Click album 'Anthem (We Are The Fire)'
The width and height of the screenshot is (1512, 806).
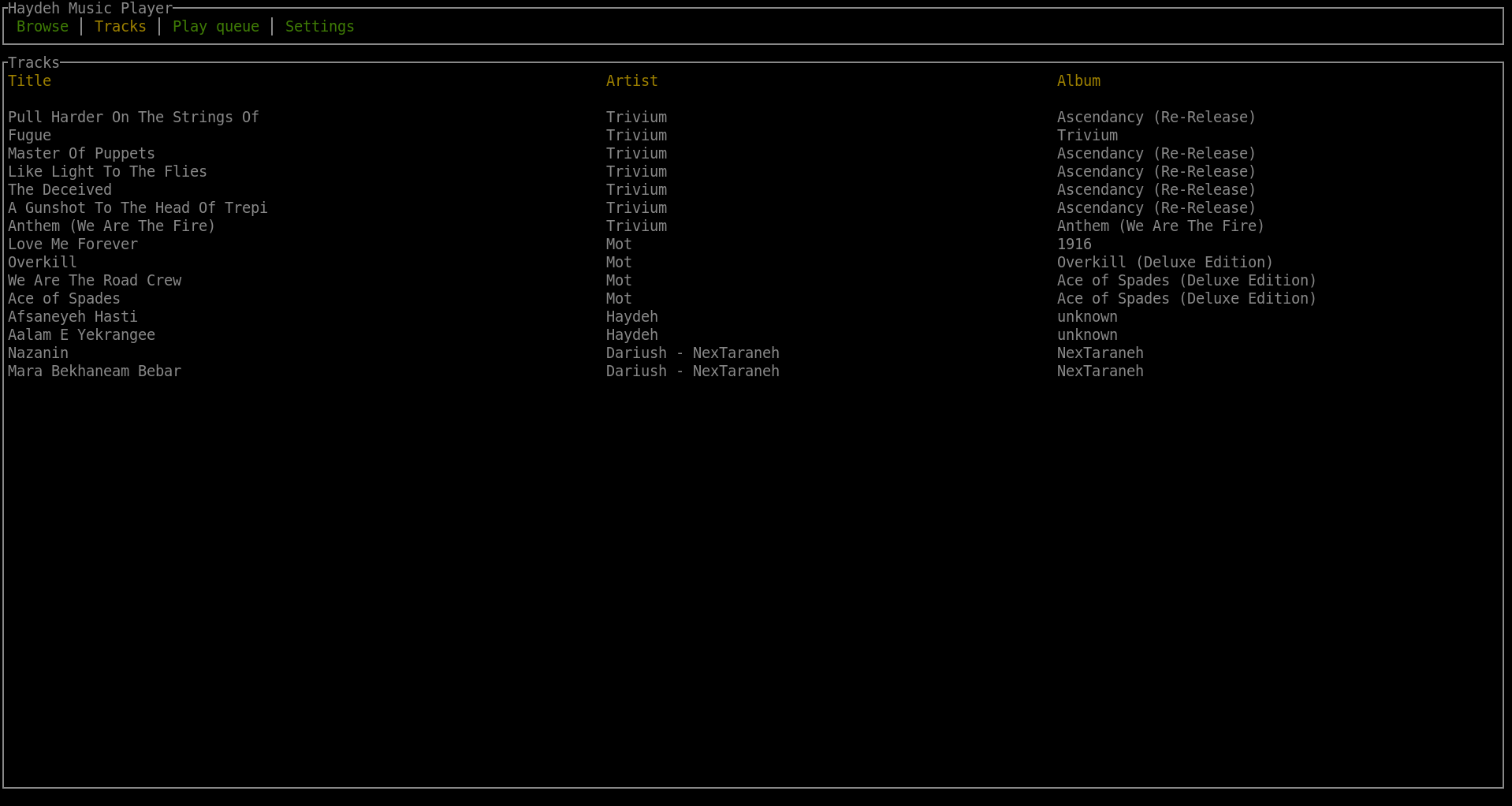click(1160, 226)
